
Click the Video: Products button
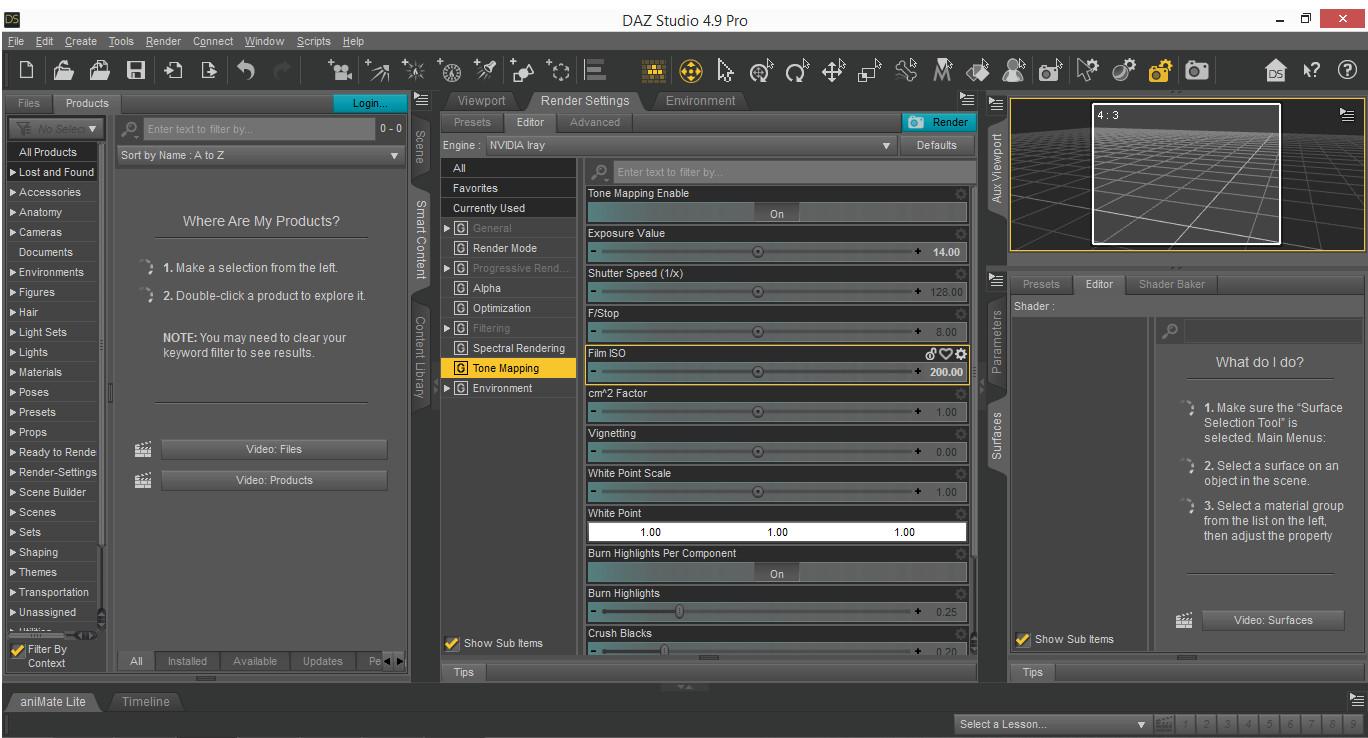[274, 480]
